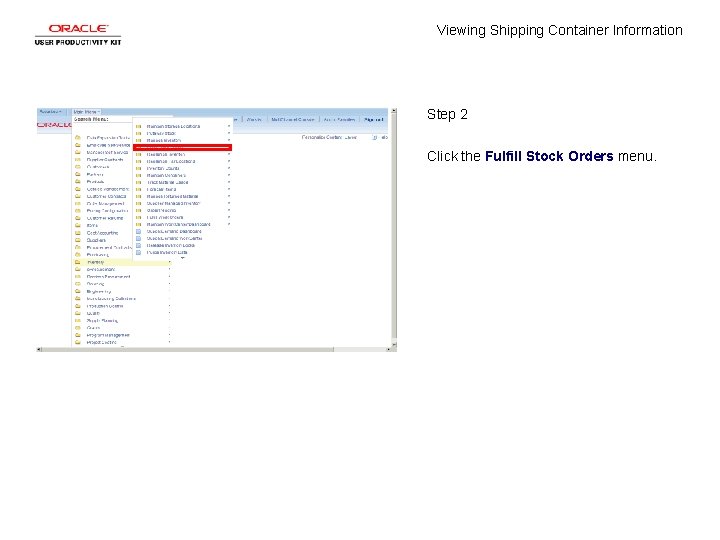Viewport: 720px width, 540px height.
Task: Click the Putaway Stock submenu folder icon
Action: tap(138, 133)
